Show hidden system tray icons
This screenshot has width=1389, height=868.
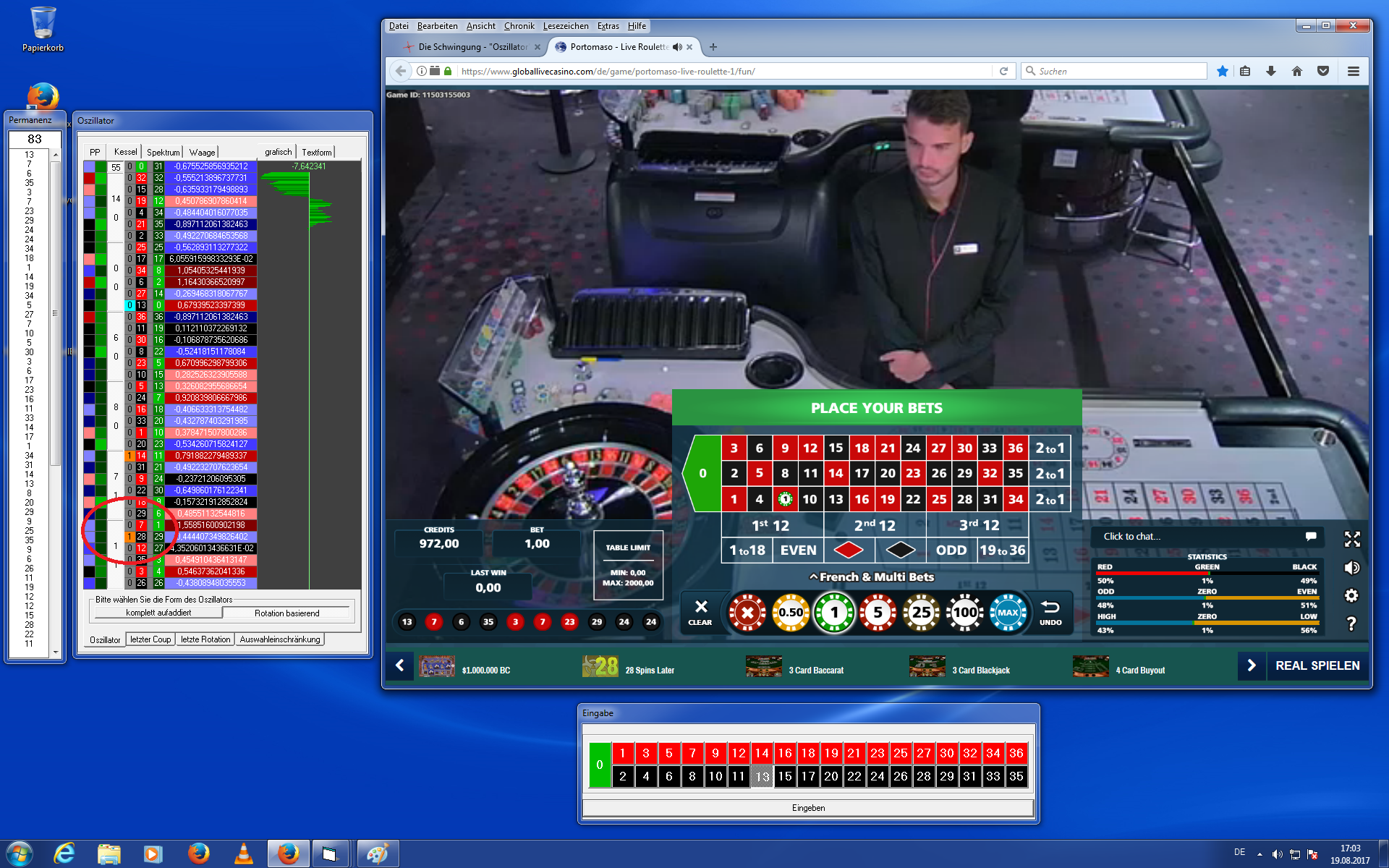click(x=1260, y=854)
